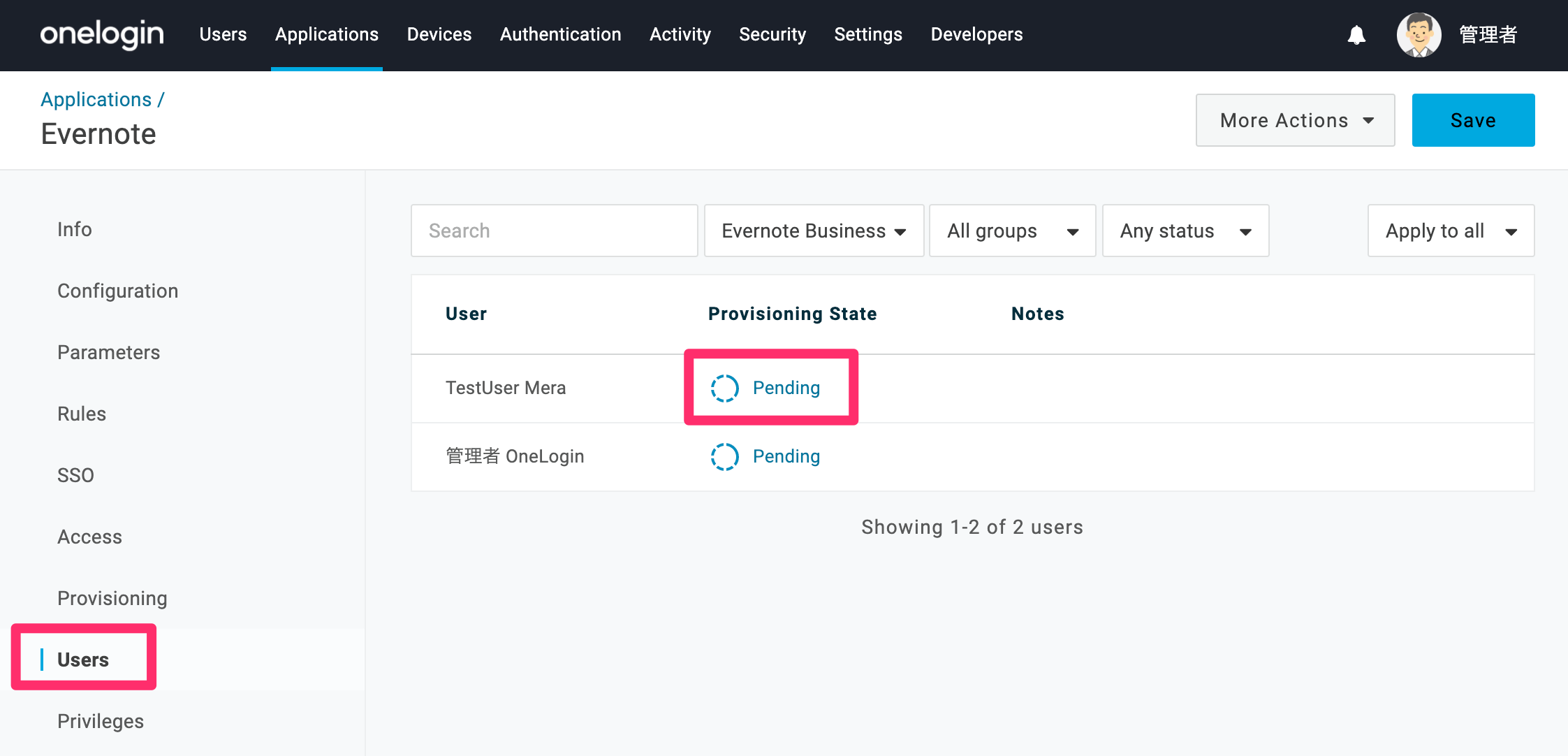1568x756 pixels.
Task: Open the Security menu
Action: coord(772,34)
